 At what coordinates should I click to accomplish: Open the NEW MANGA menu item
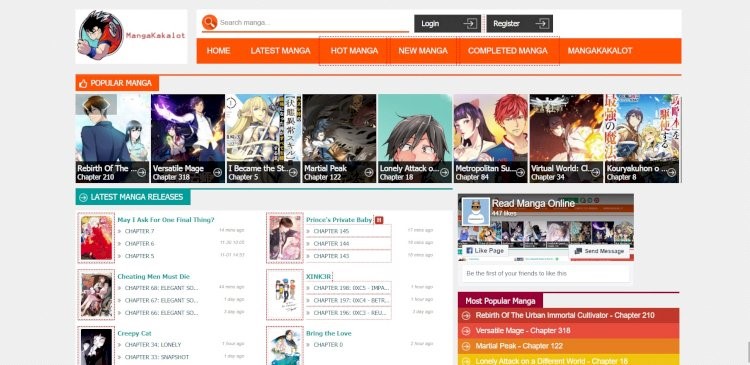point(423,51)
